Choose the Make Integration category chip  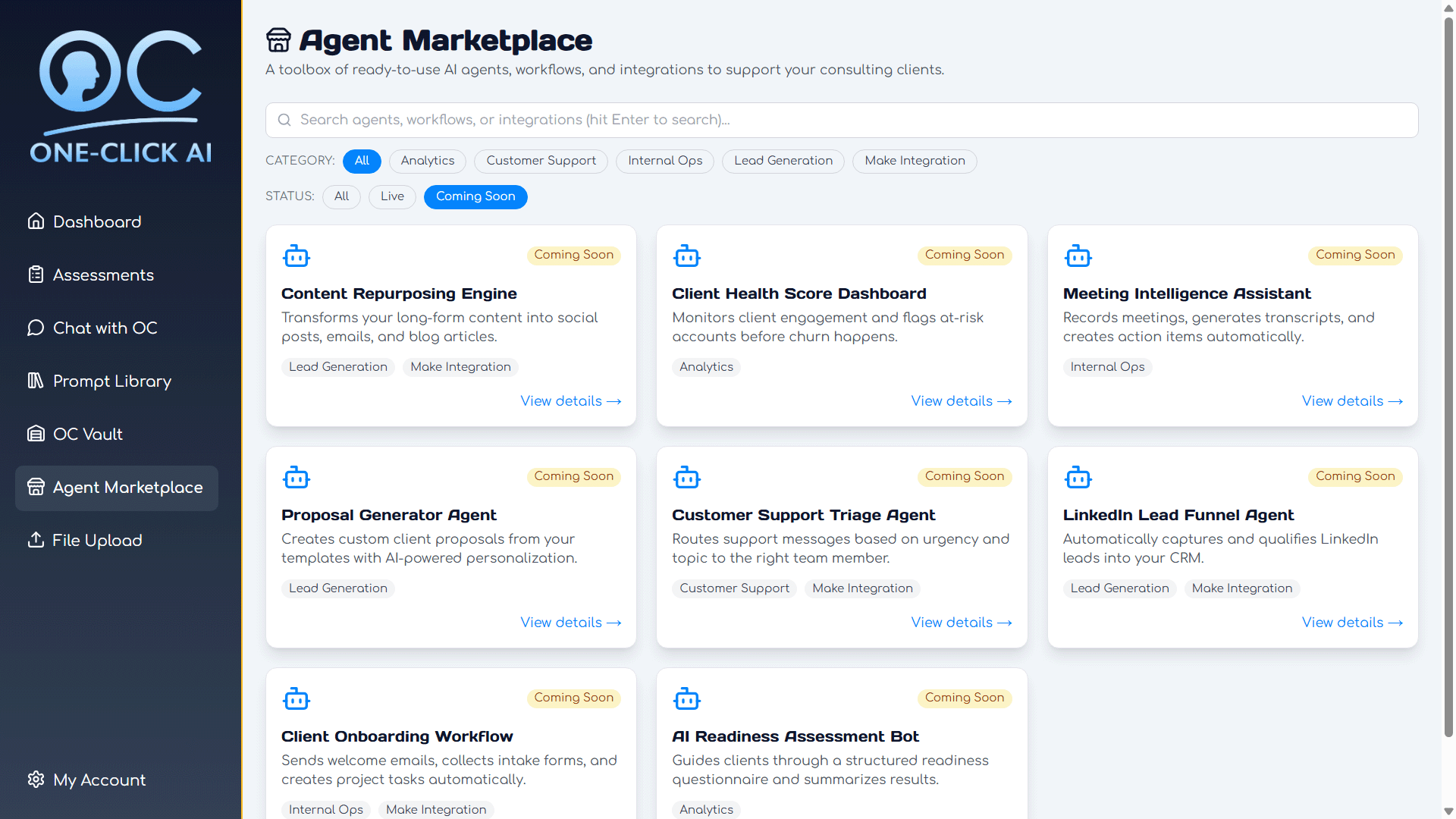coord(915,161)
